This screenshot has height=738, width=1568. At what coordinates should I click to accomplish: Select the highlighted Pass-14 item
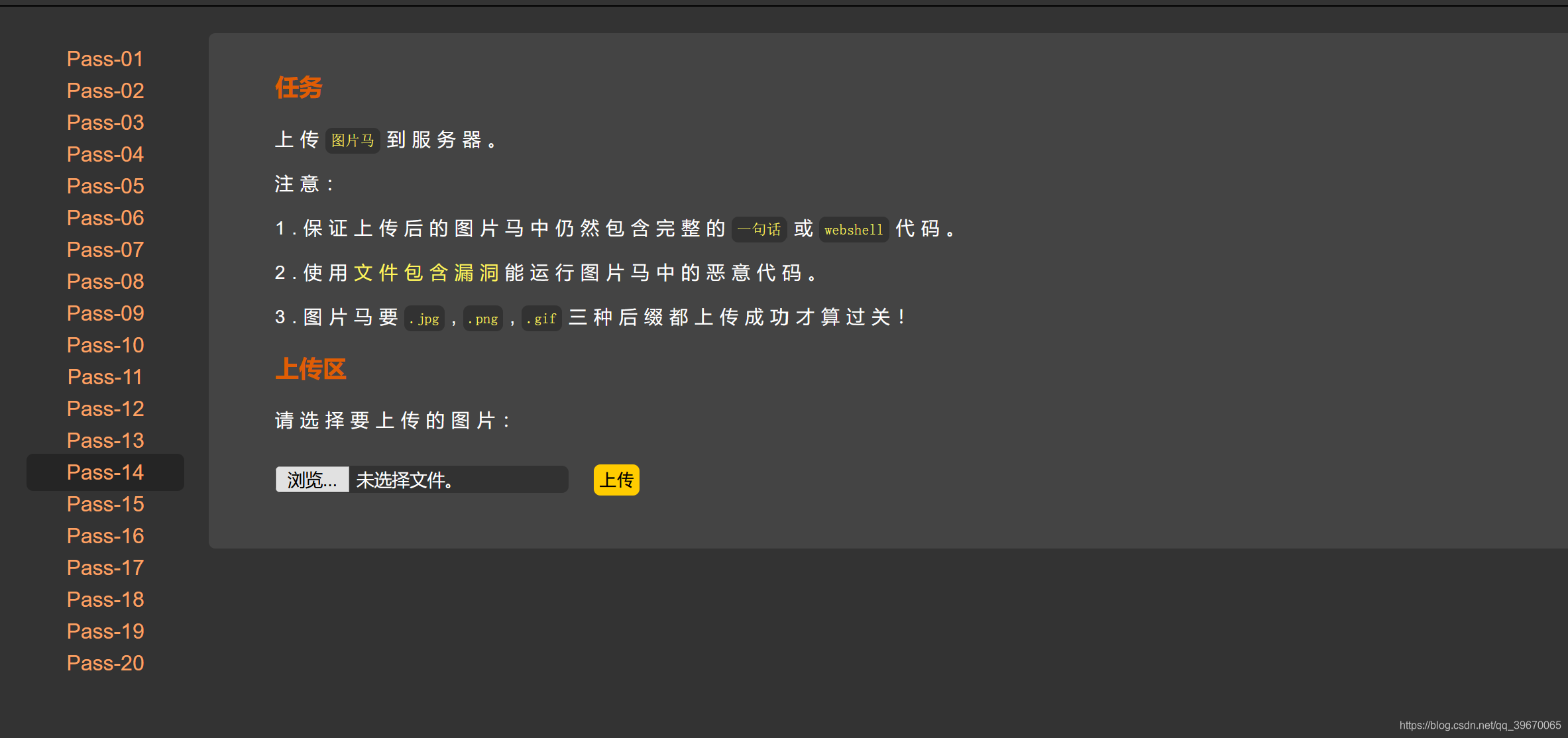click(105, 472)
